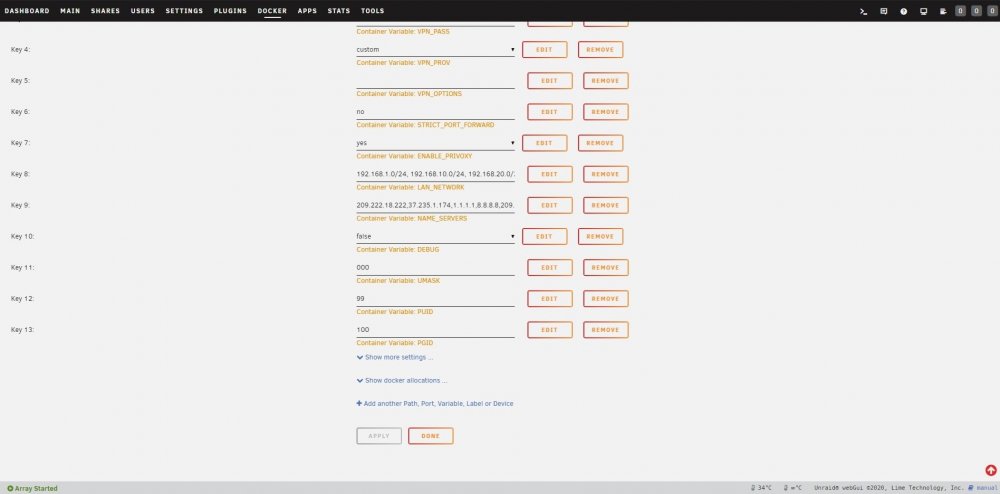
Task: Click the STRICT_PORT_FORWARD input field
Action: (x=436, y=112)
